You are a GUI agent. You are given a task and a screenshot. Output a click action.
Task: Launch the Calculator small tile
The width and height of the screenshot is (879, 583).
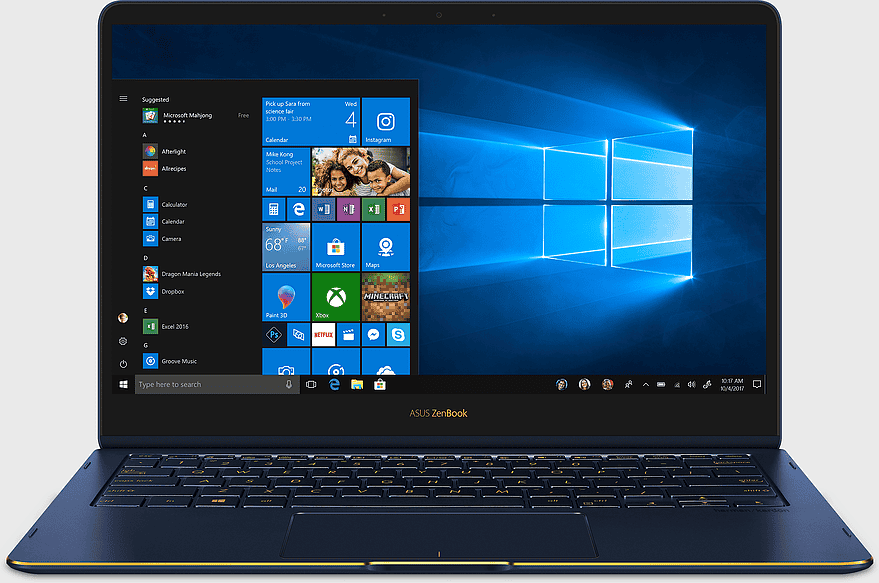[x=274, y=210]
